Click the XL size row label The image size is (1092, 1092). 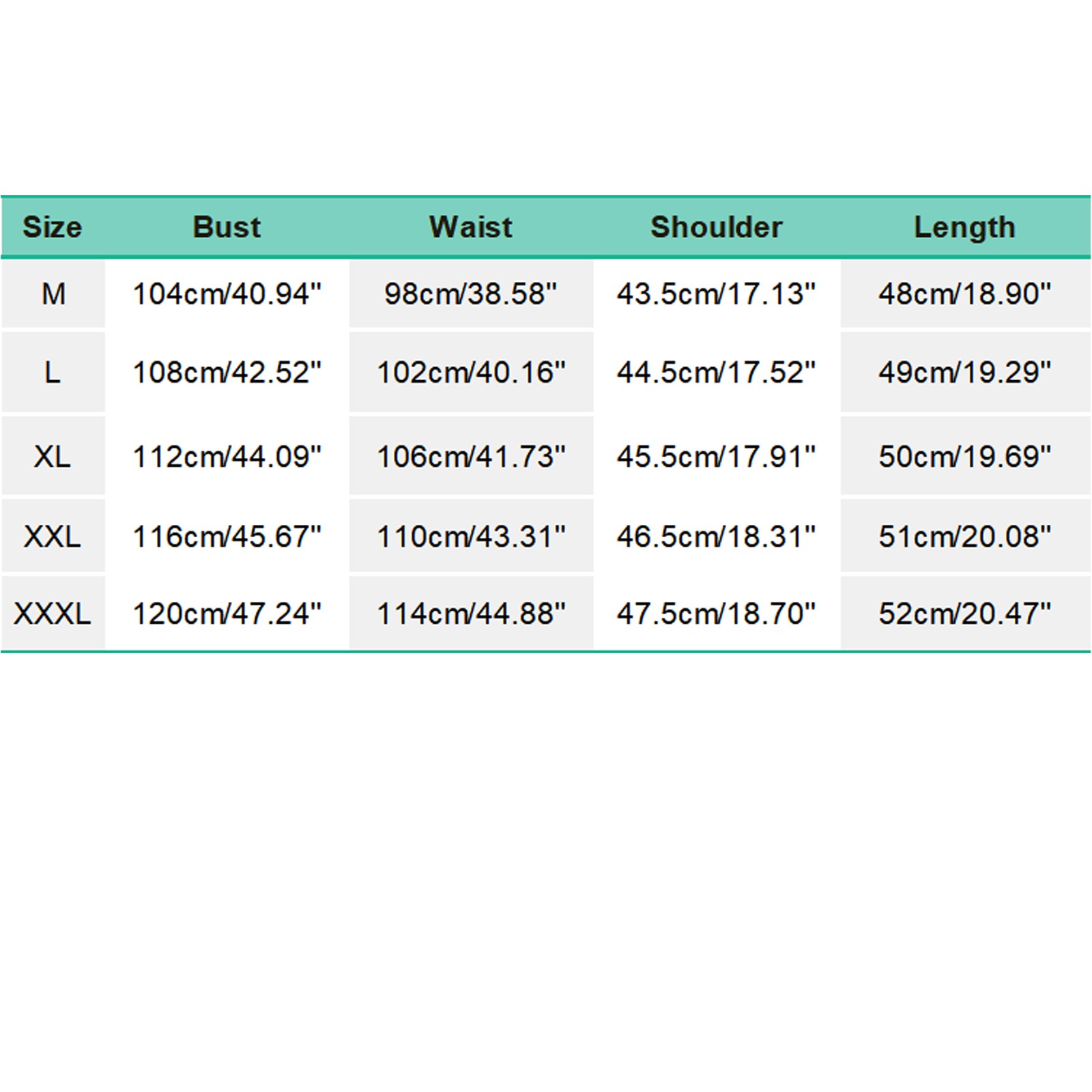[53, 457]
